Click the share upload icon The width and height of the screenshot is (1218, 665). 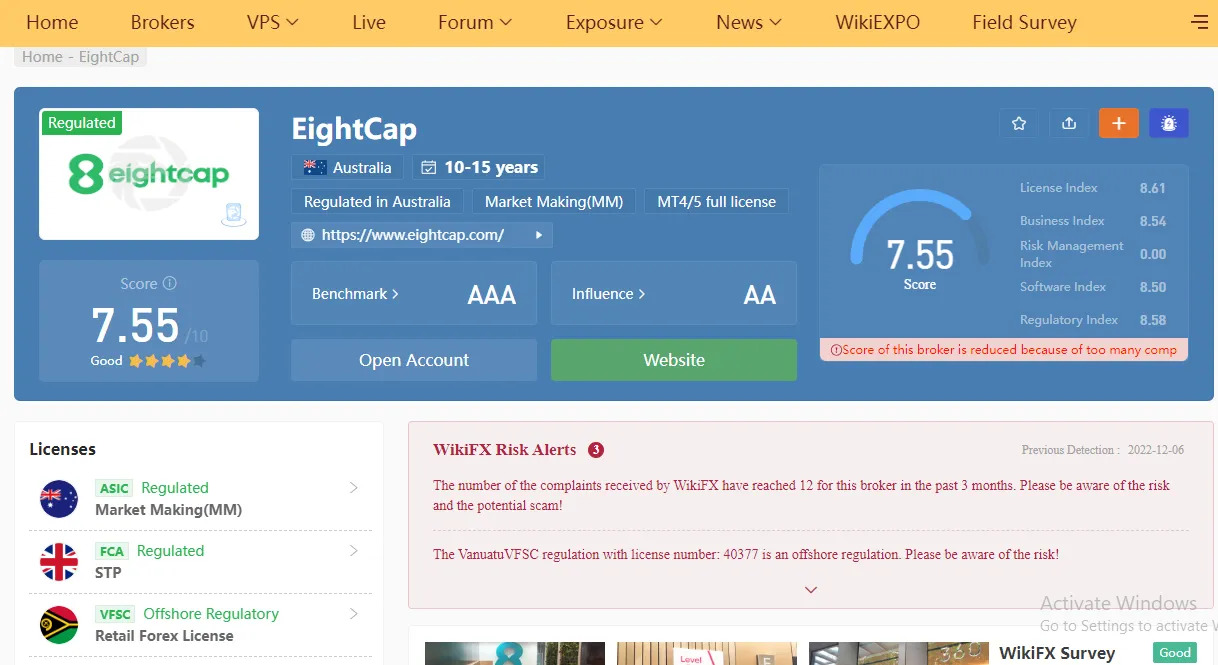[x=1069, y=123]
